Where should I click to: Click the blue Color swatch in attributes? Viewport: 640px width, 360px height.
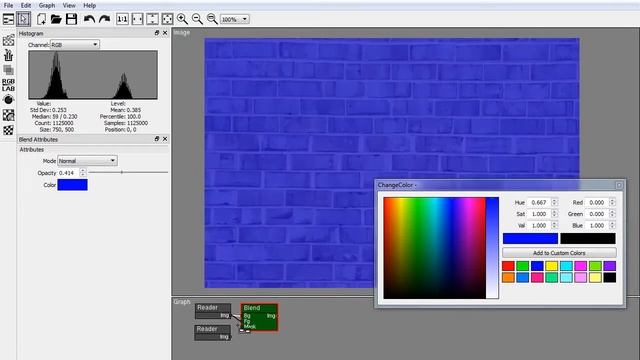[x=72, y=185]
